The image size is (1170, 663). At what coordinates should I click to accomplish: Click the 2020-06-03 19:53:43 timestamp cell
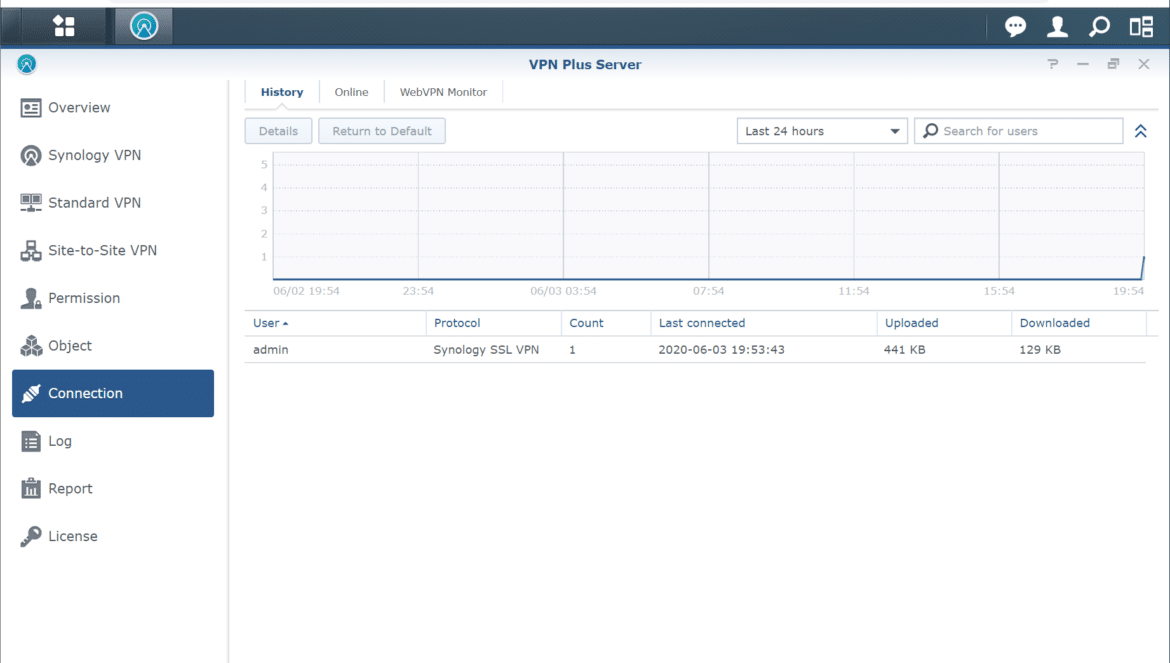[x=722, y=349]
